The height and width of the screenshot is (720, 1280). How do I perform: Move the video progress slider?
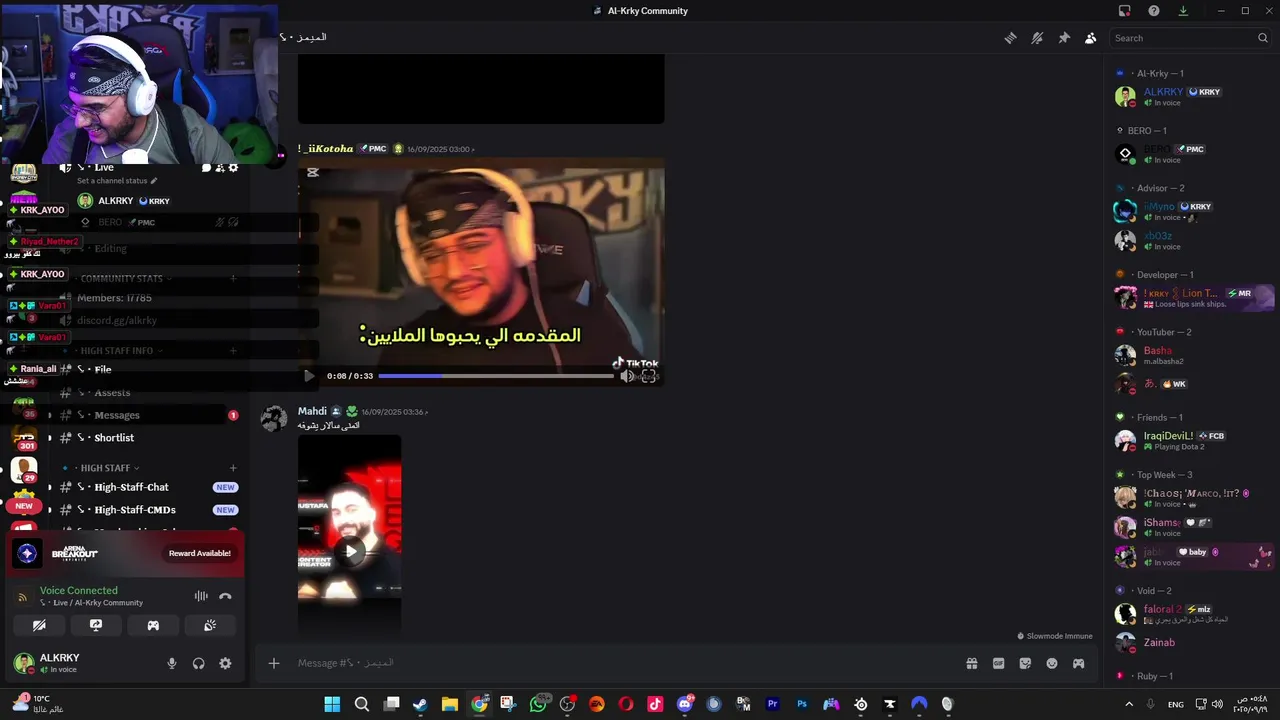pyautogui.click(x=495, y=376)
